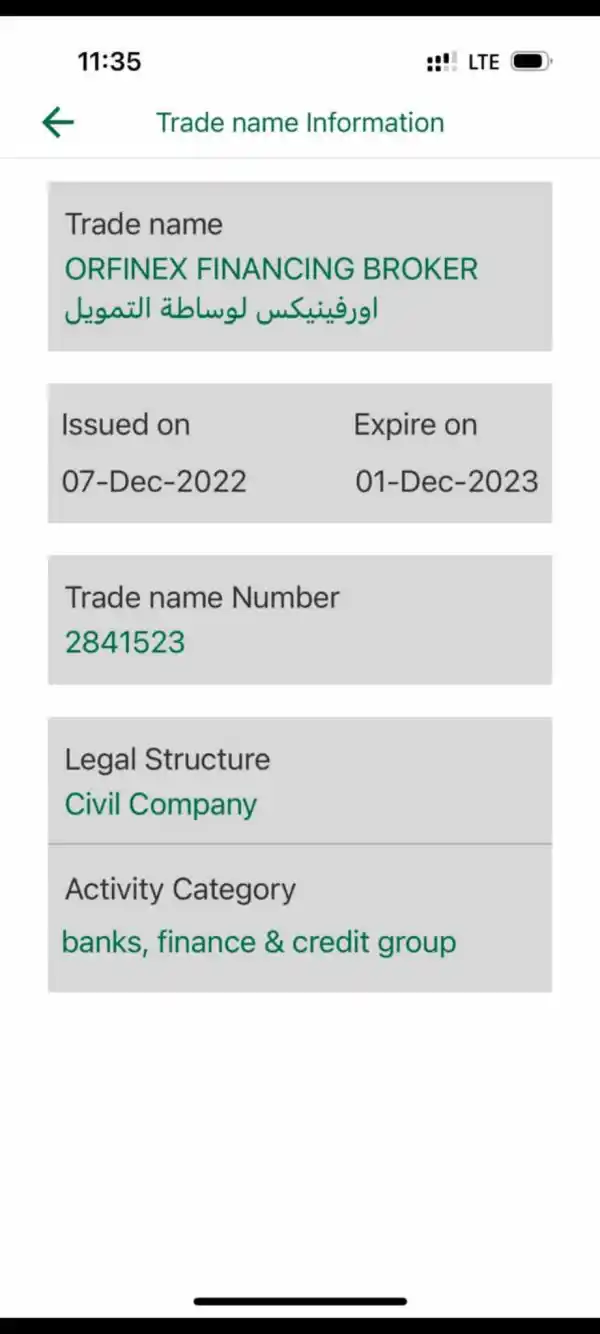The height and width of the screenshot is (1334, 600).
Task: Select the issue date 07-Dec-2022
Action: tap(154, 481)
